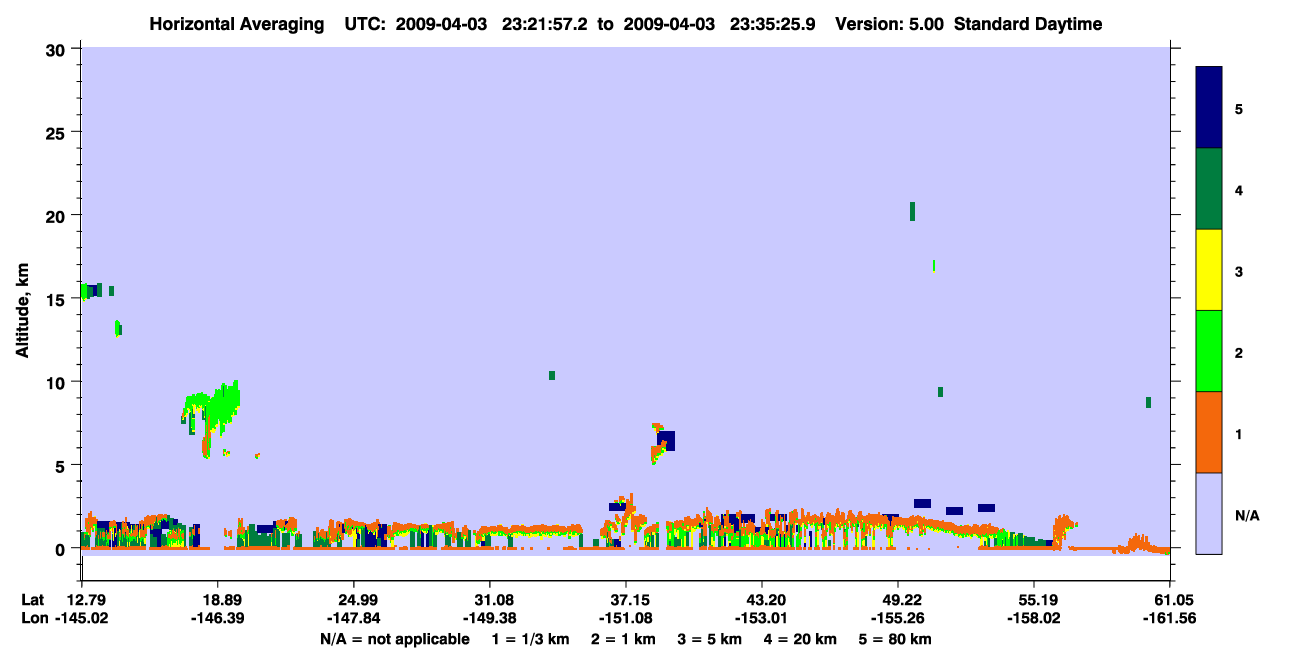This screenshot has height=667, width=1300.
Task: Click legend text '1 = 1/3 km'
Action: click(531, 639)
